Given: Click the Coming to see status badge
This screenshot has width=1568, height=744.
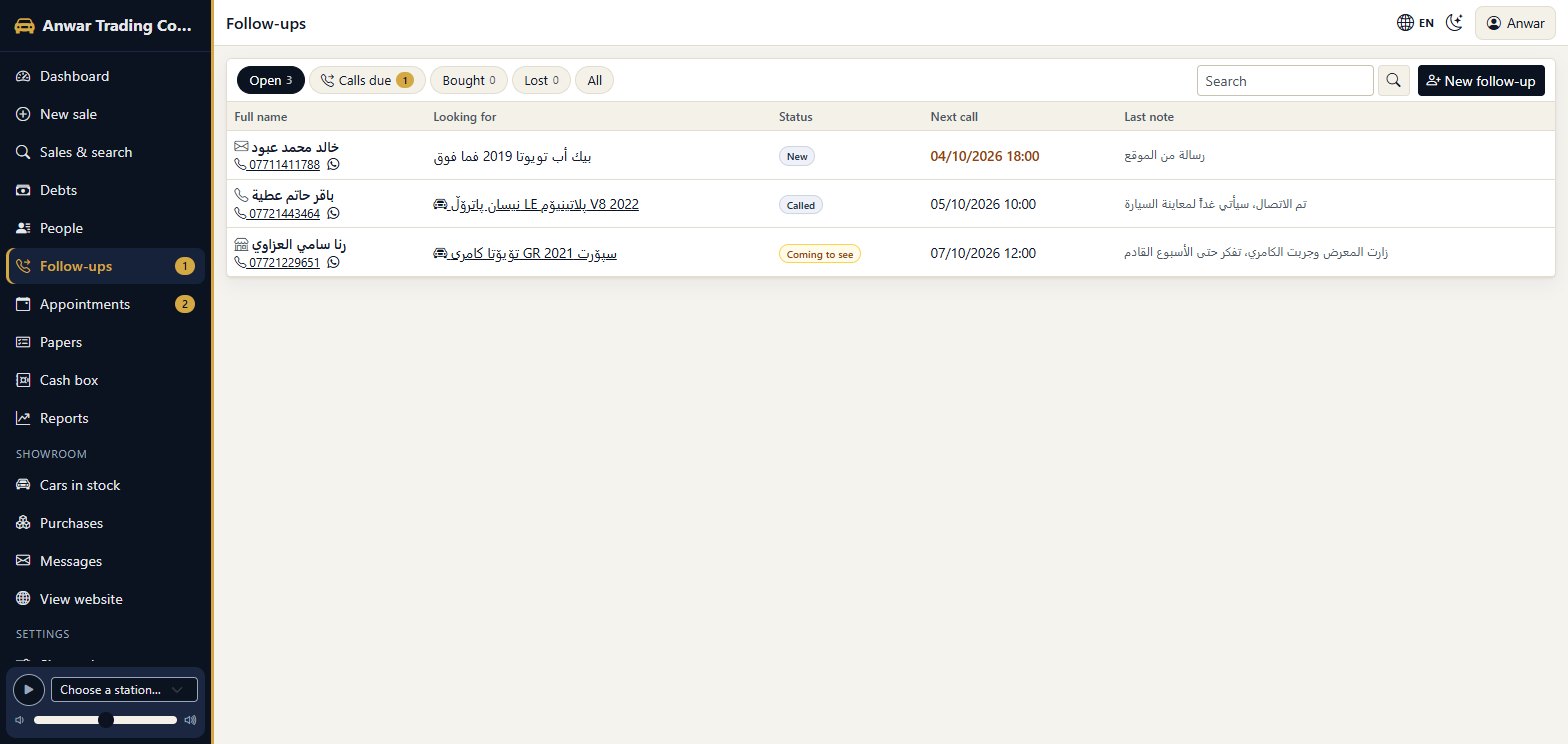Looking at the screenshot, I should pos(820,254).
